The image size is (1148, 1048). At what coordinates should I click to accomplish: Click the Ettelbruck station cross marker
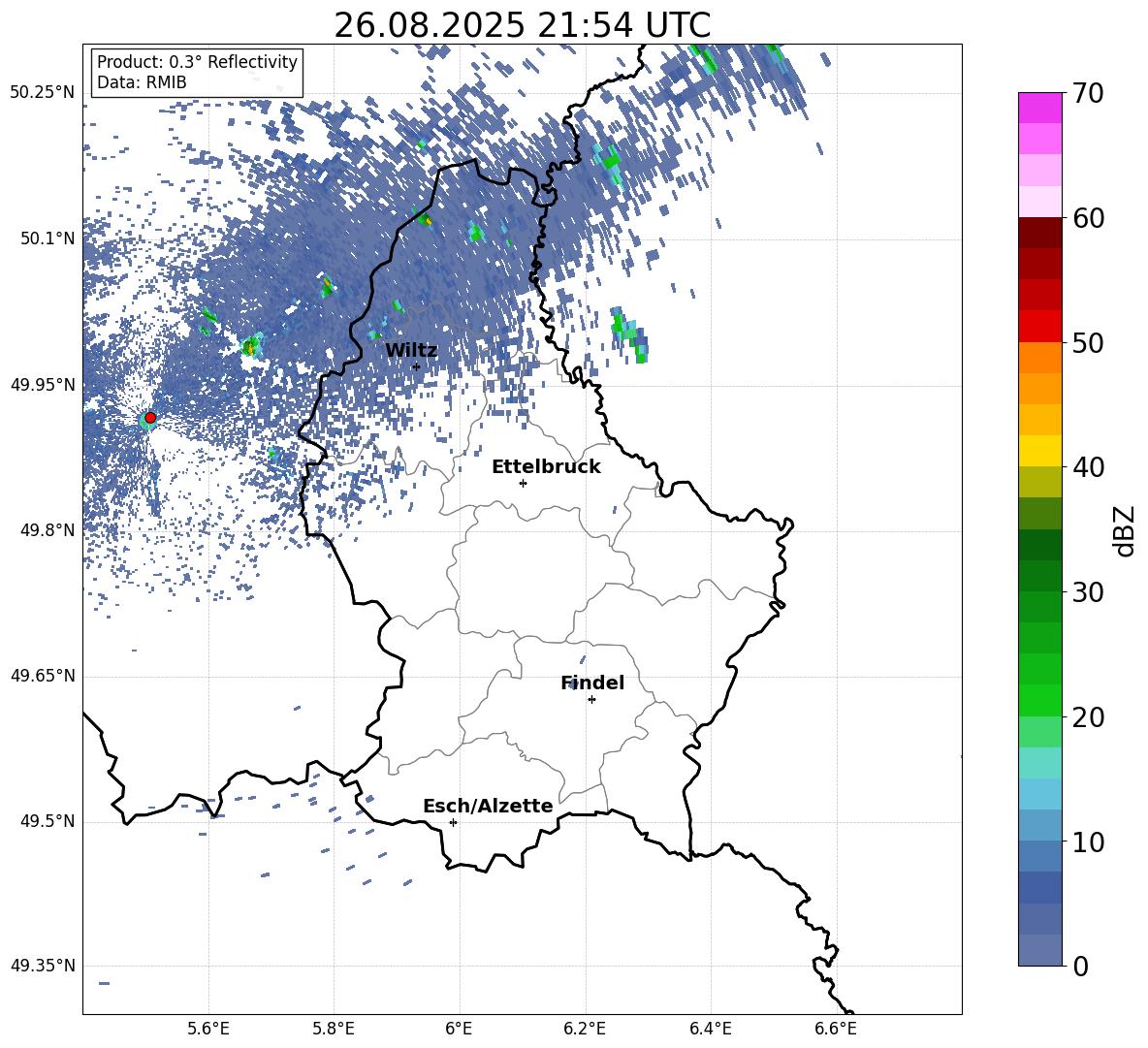click(523, 483)
